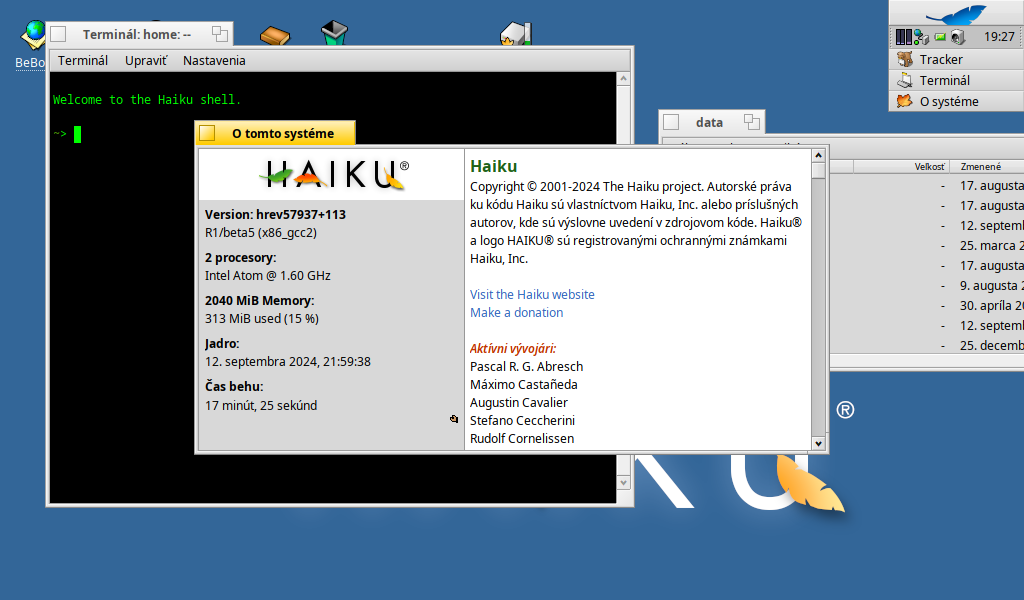Click the Terminal scrollbar down arrow

624,483
